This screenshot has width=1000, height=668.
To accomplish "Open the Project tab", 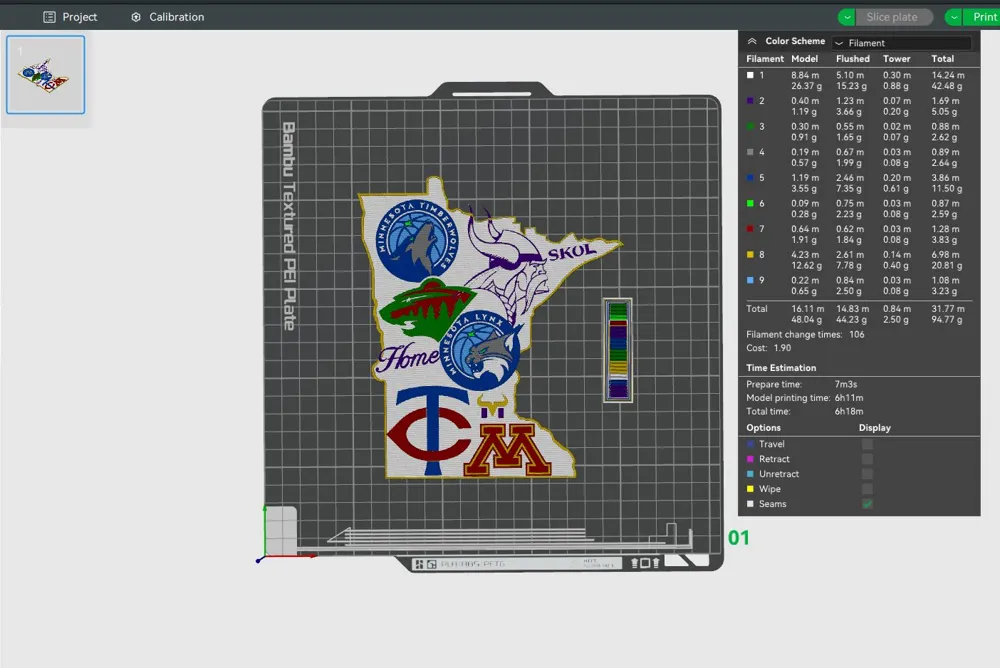I will [70, 17].
